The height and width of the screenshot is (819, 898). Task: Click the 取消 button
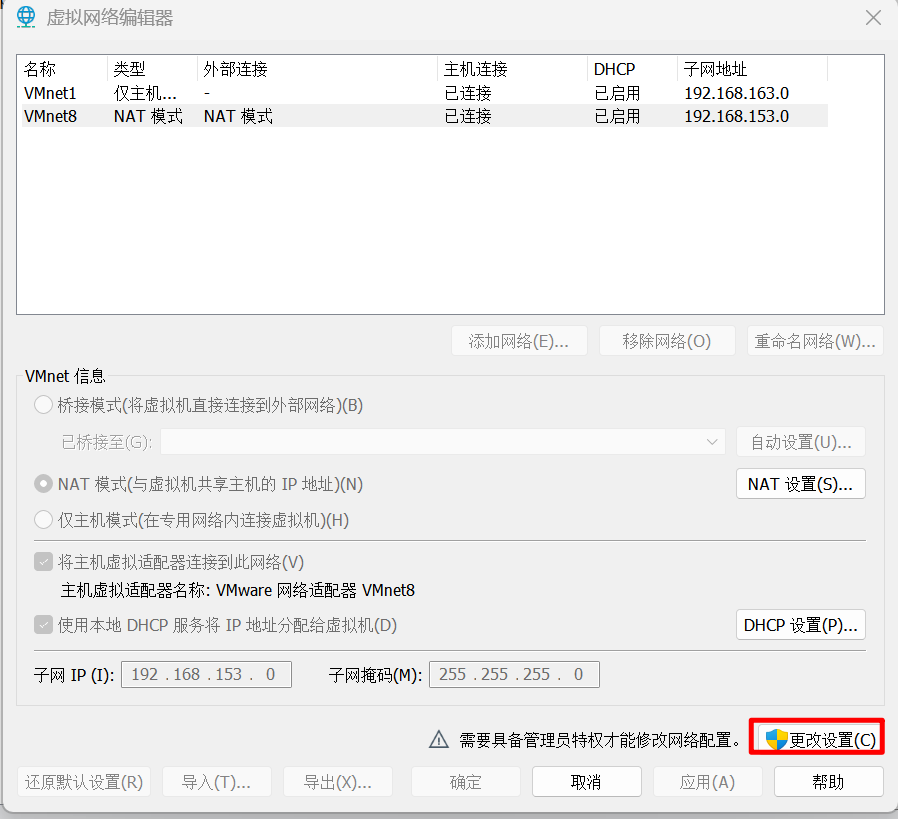(x=586, y=782)
